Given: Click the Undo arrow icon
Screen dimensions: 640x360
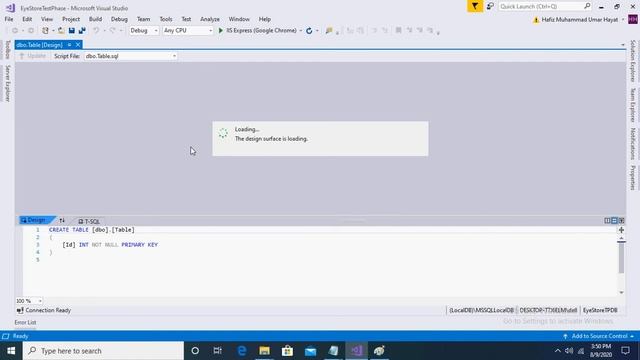Looking at the screenshot, I should 96,31.
